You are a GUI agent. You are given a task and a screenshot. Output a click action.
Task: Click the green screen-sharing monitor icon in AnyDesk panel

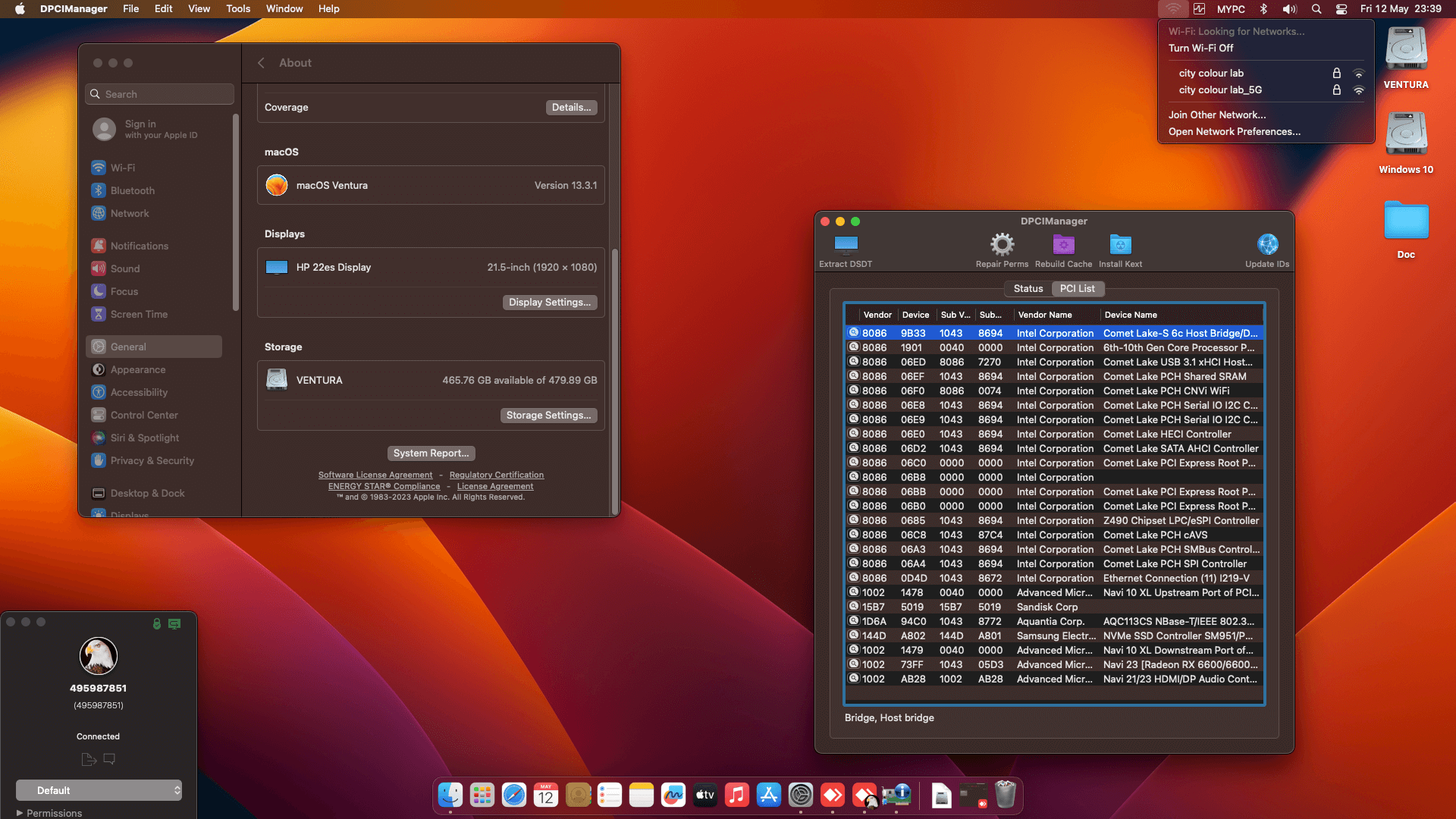pos(174,623)
